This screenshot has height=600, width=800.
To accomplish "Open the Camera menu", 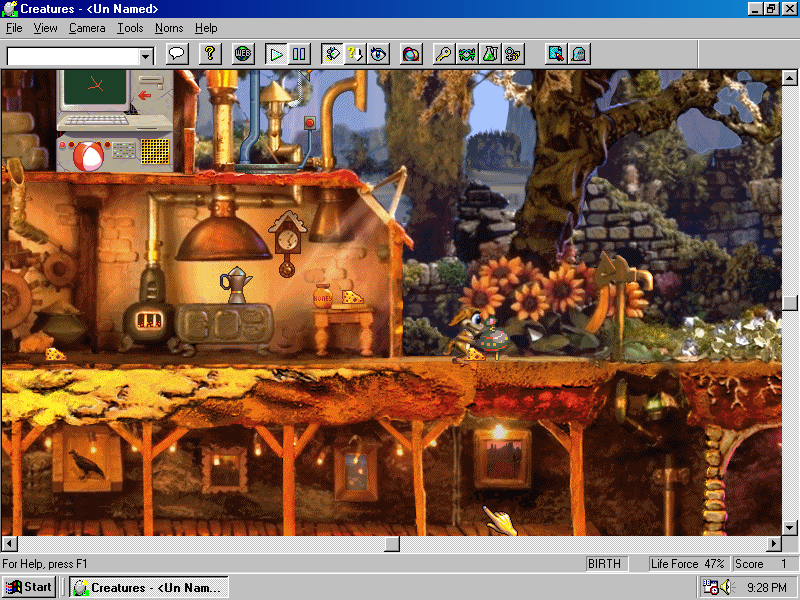I will coord(87,28).
